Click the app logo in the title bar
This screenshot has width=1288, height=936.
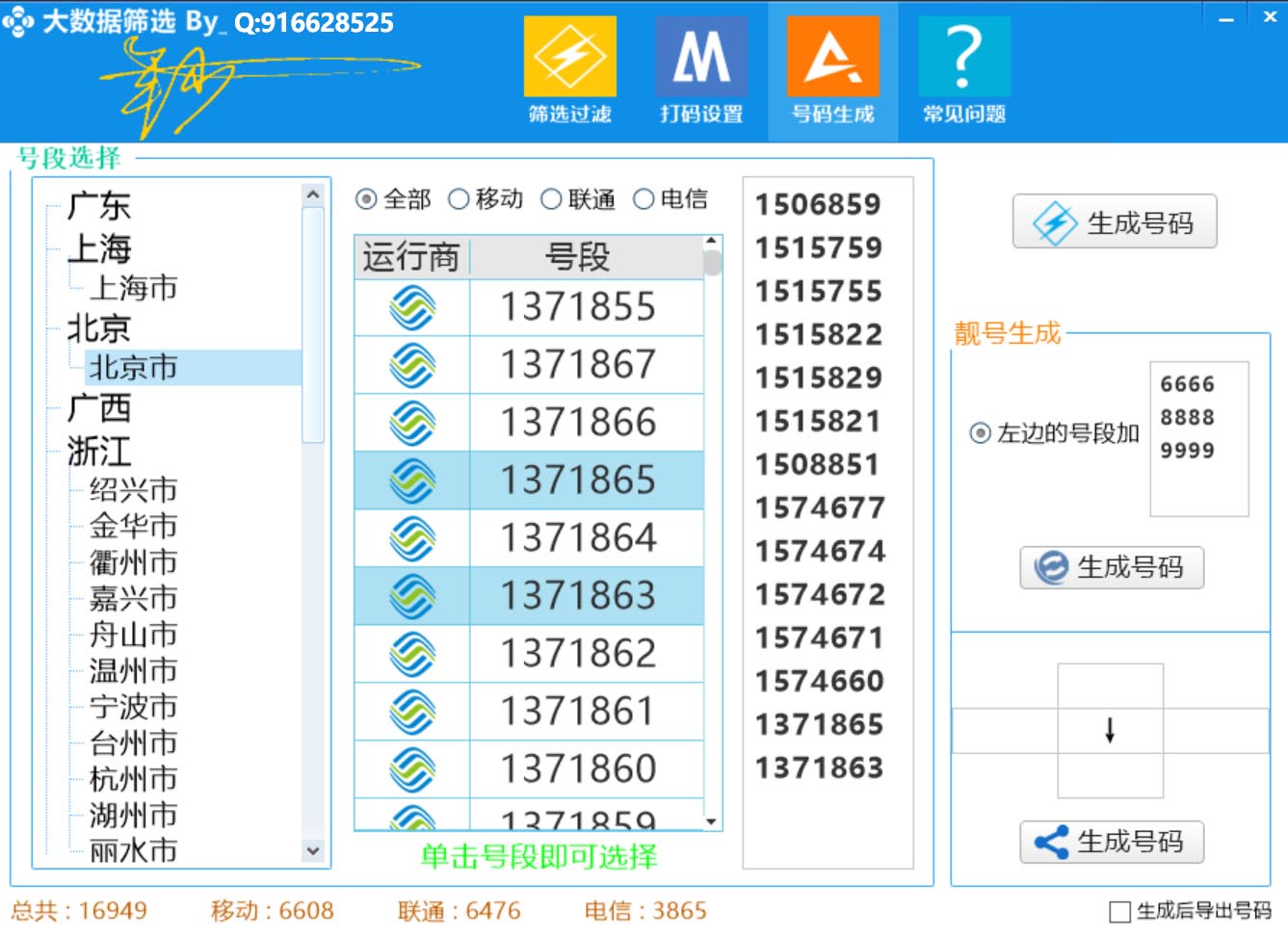17,21
